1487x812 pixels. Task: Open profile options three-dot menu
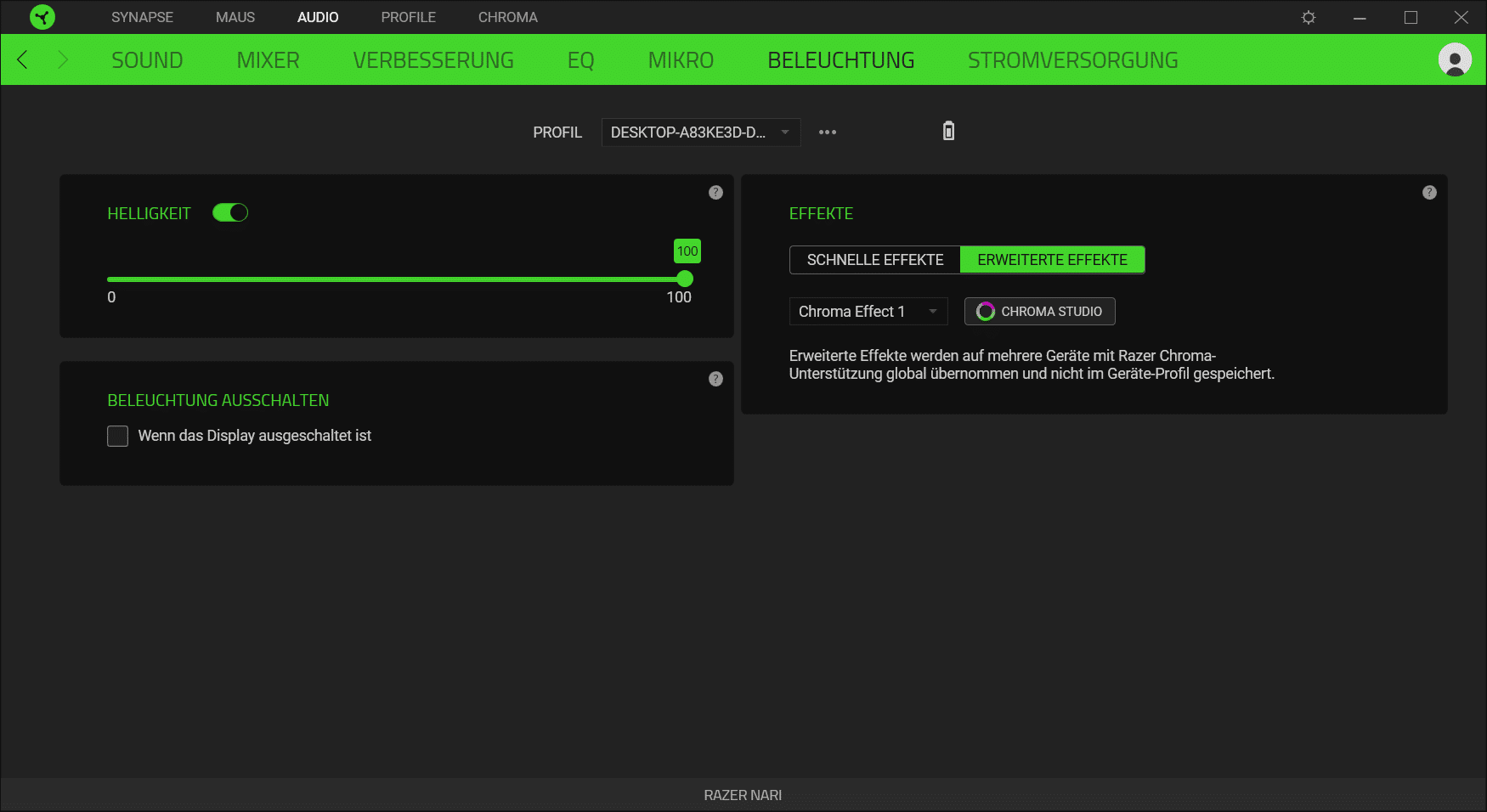[x=827, y=133]
